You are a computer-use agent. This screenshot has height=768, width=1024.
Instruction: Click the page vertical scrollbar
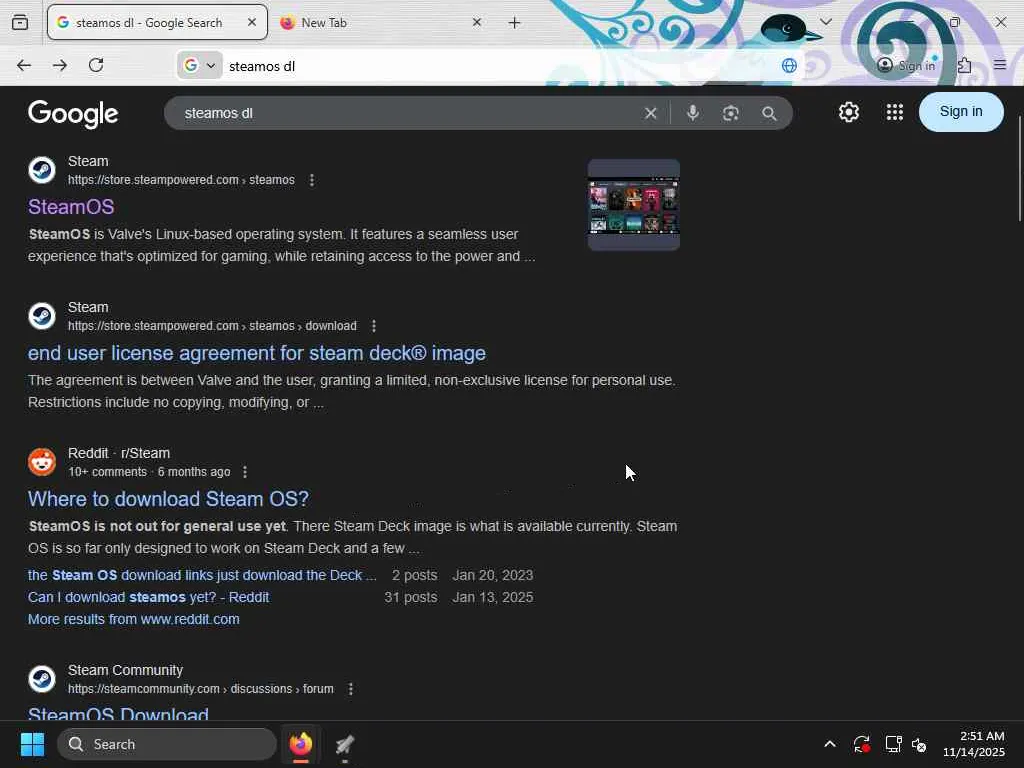point(1019,169)
